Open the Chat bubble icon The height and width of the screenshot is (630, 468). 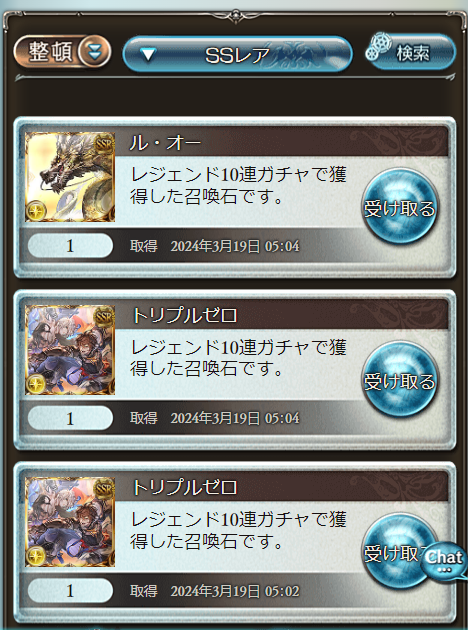point(444,560)
